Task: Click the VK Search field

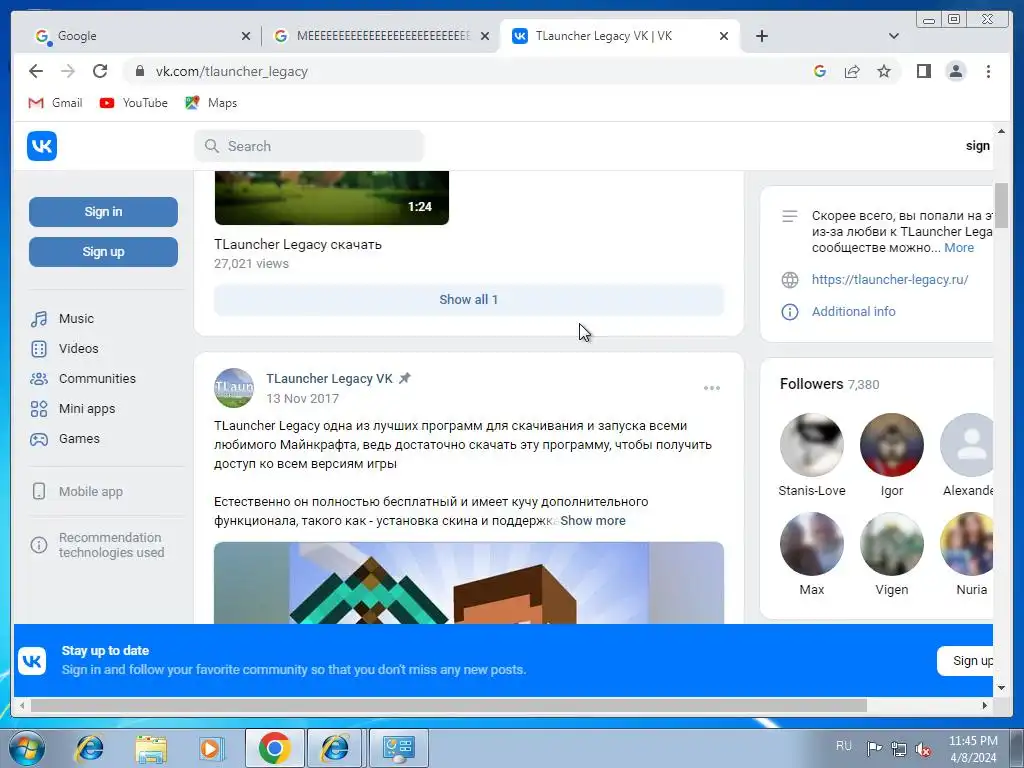Action: click(309, 146)
